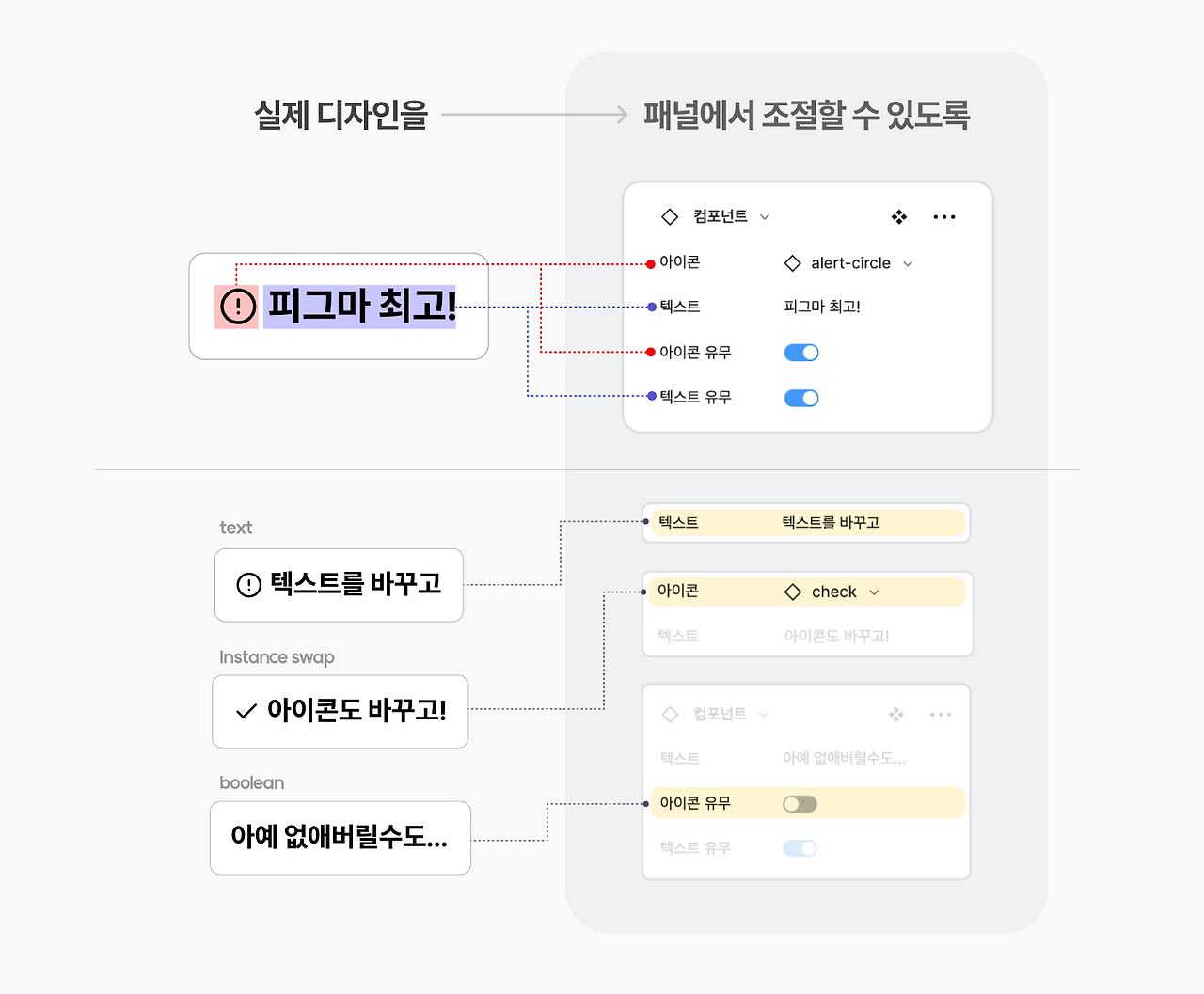Click the faded 텍스트 유무 property label
Image resolution: width=1204 pixels, height=994 pixels.
695,848
